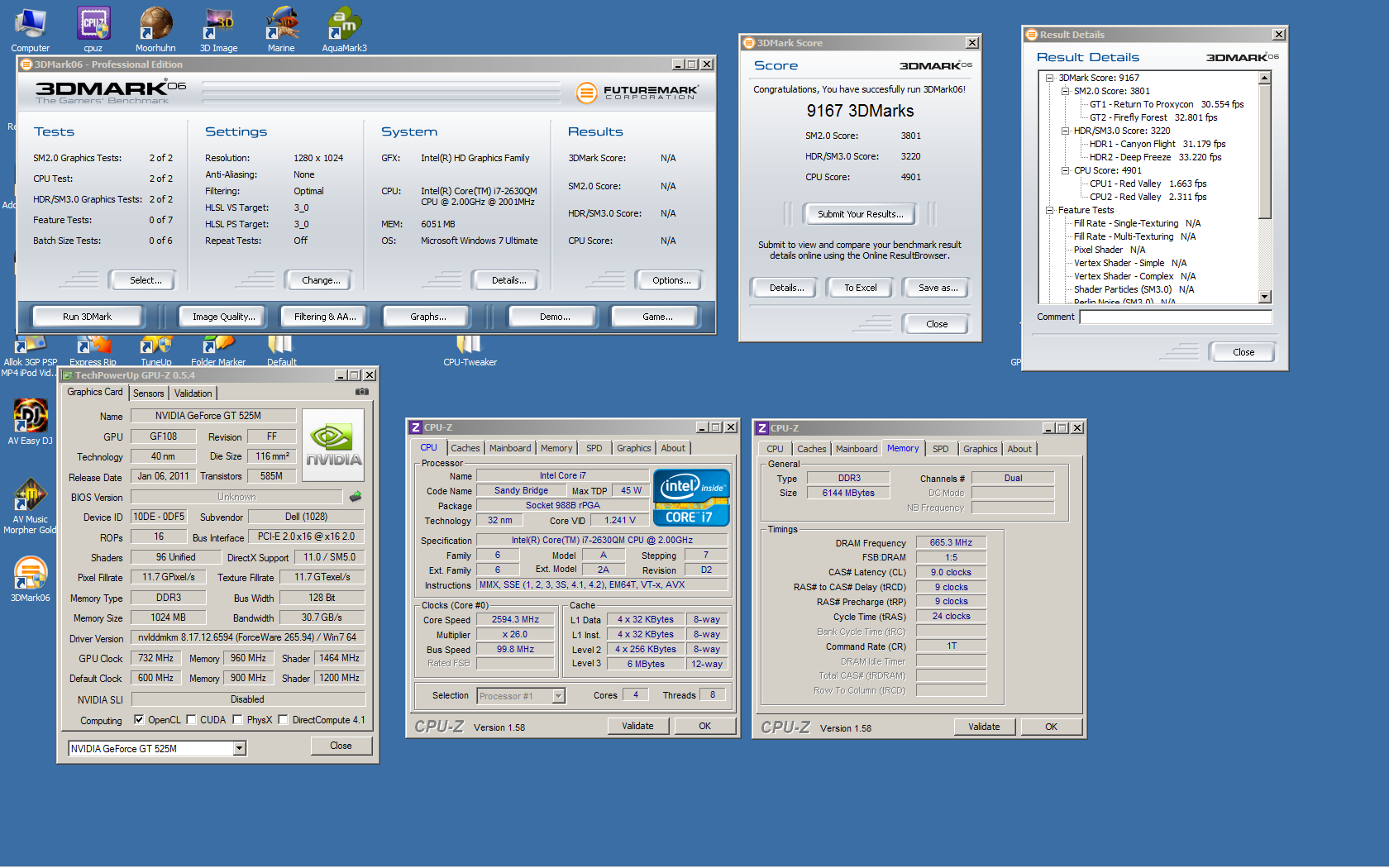Collapse the Feature Tests tree node
Image resolution: width=1389 pixels, height=868 pixels.
pyautogui.click(x=1050, y=210)
